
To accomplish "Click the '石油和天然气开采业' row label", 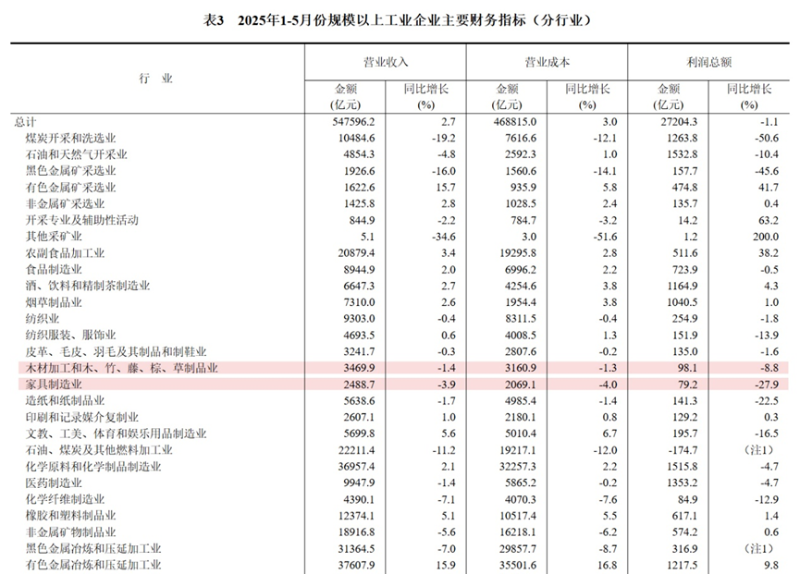I will pos(77,155).
